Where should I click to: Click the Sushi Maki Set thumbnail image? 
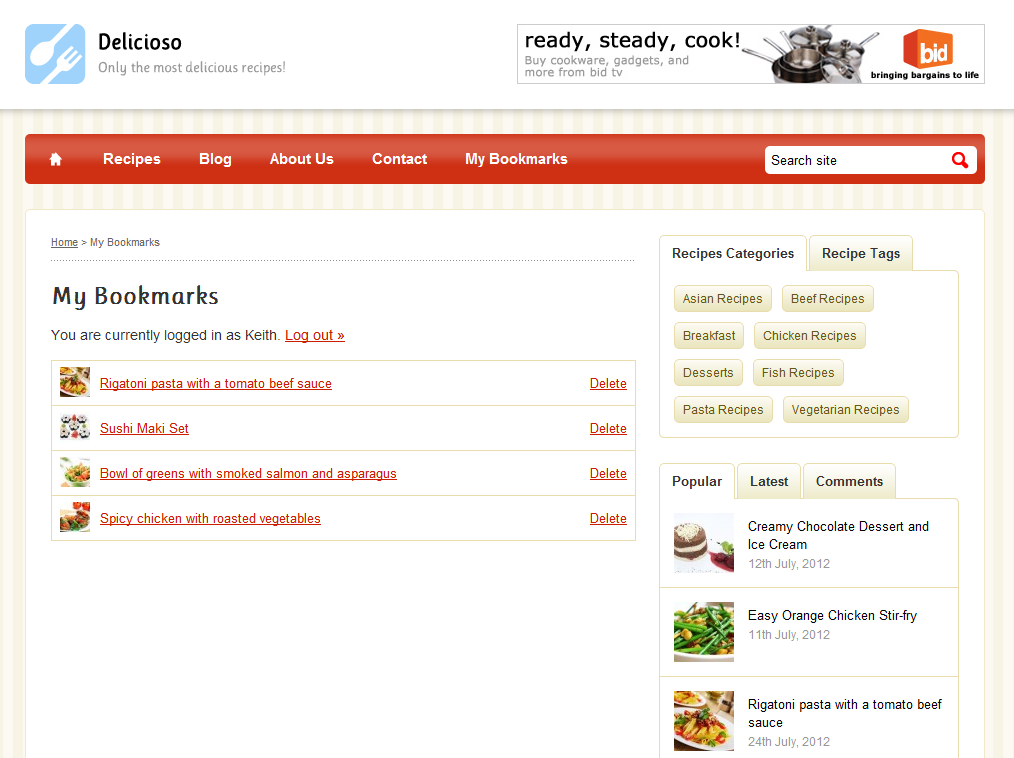tap(75, 427)
